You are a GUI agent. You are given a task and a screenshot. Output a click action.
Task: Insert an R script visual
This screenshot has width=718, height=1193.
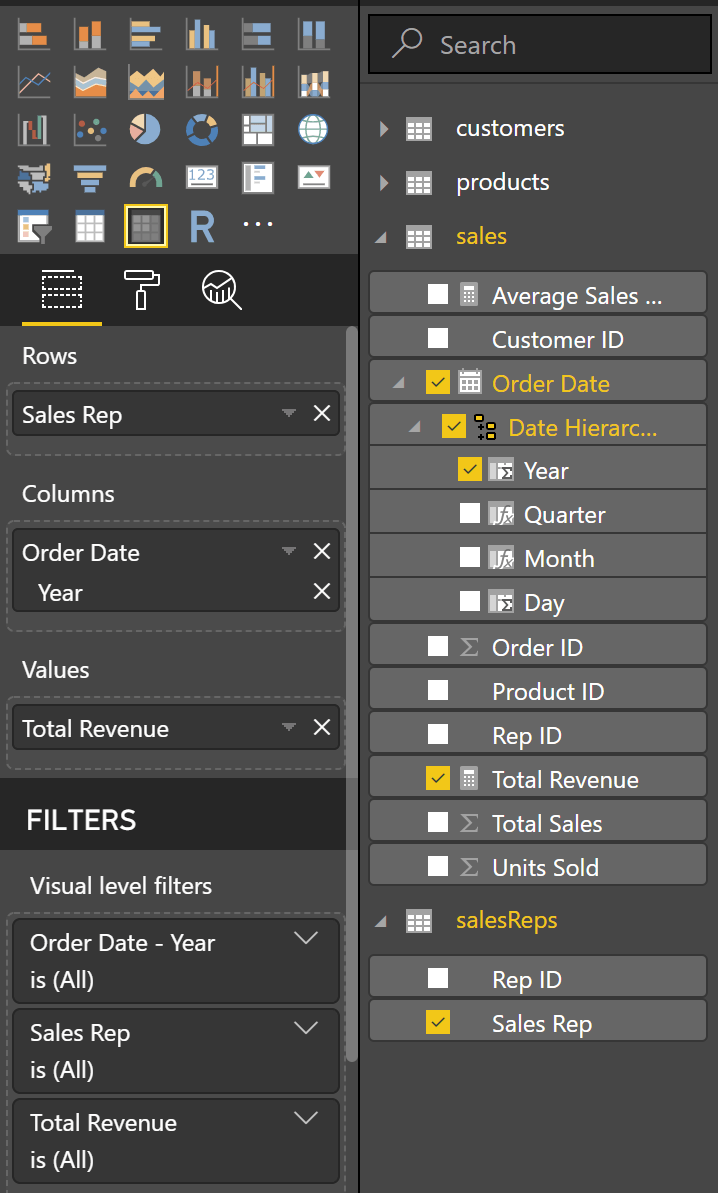[202, 226]
